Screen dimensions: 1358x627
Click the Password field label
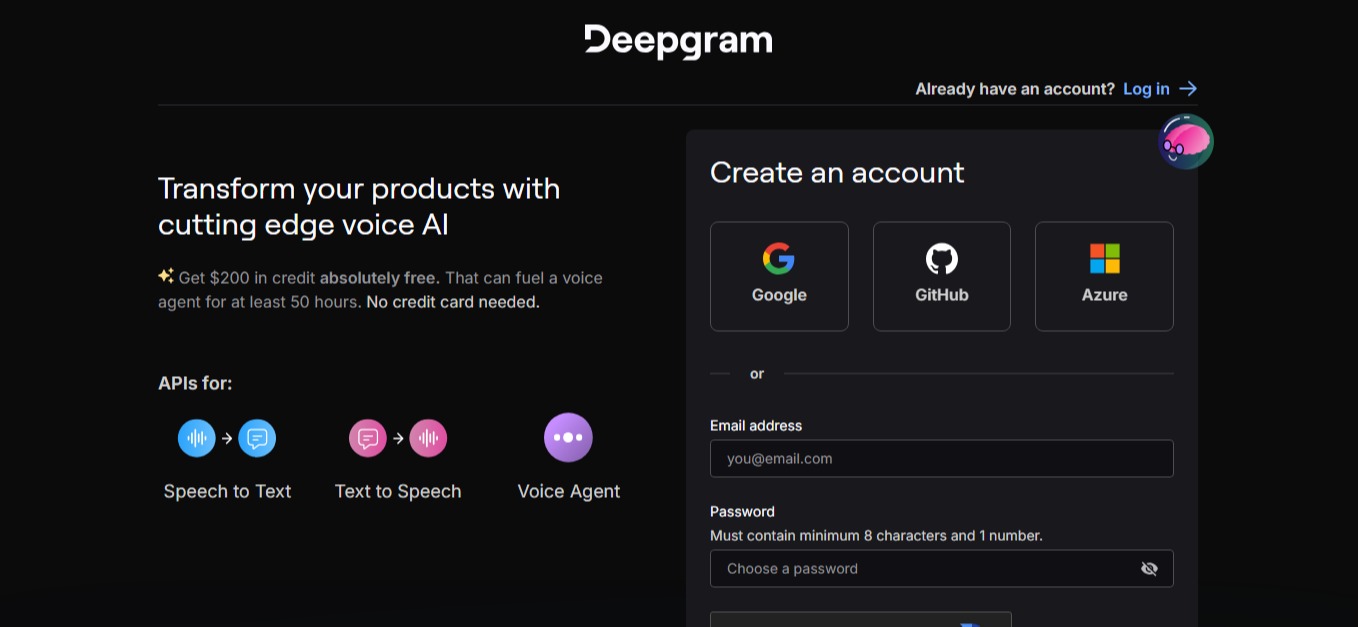[742, 512]
